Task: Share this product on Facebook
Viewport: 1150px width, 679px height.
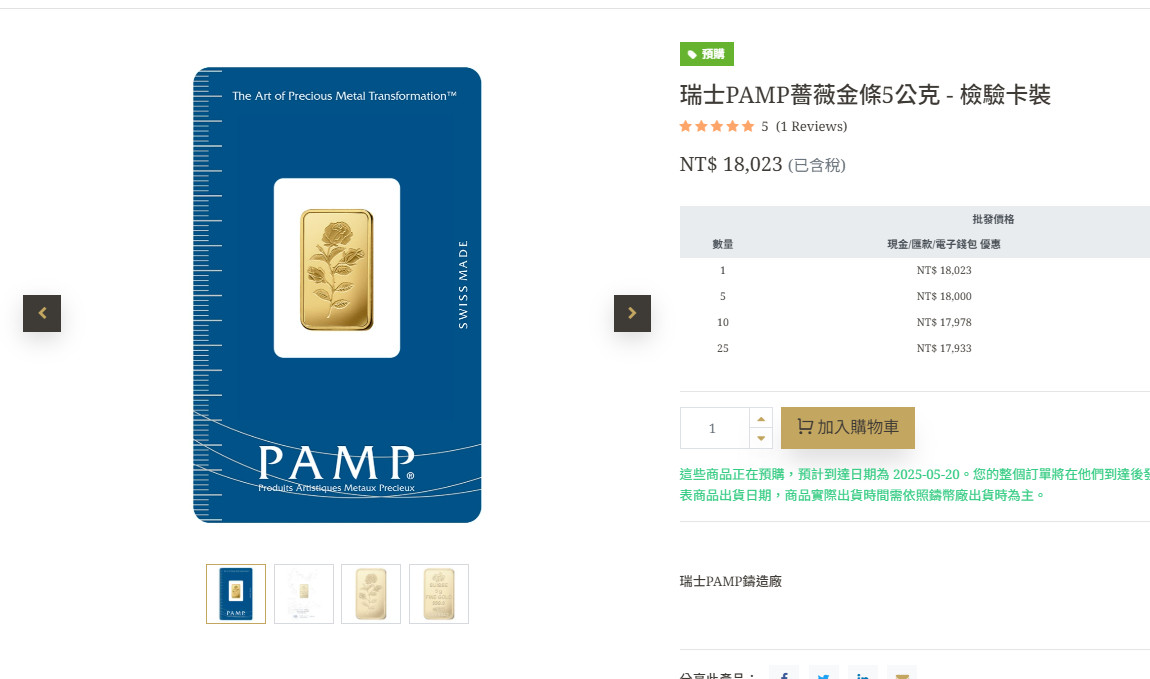Action: pyautogui.click(x=784, y=673)
